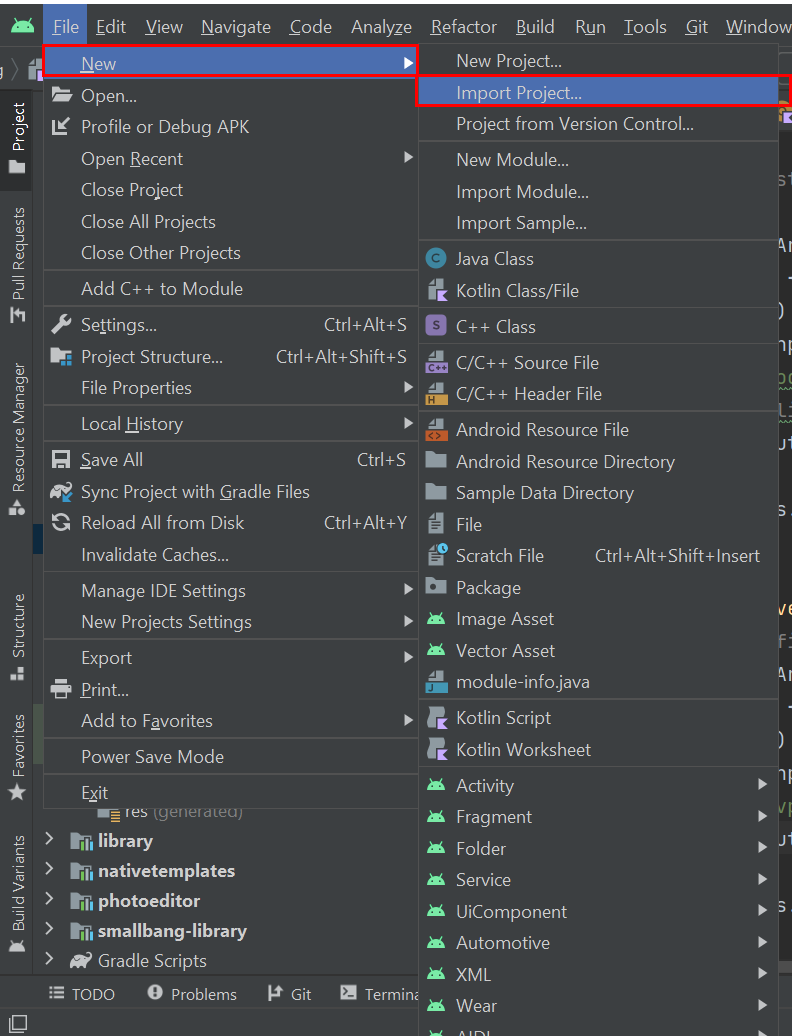Screen dimensions: 792x1036
Task: Open the Problems tool window
Action: [192, 994]
